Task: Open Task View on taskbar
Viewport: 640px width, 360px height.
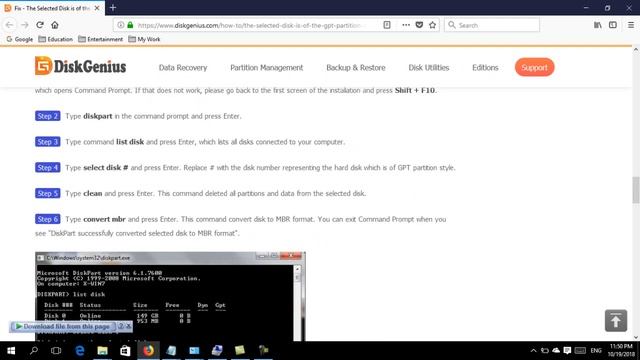Action: tap(56, 350)
